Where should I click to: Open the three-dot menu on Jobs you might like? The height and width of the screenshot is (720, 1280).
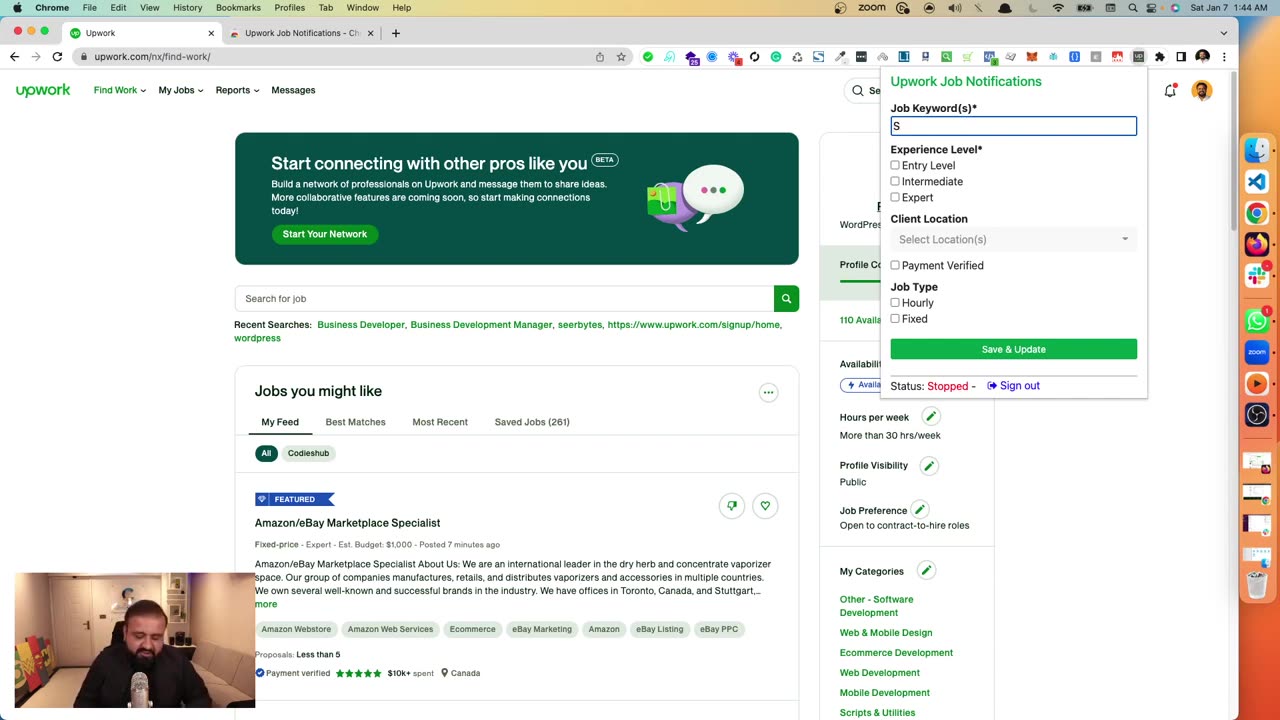coord(768,392)
